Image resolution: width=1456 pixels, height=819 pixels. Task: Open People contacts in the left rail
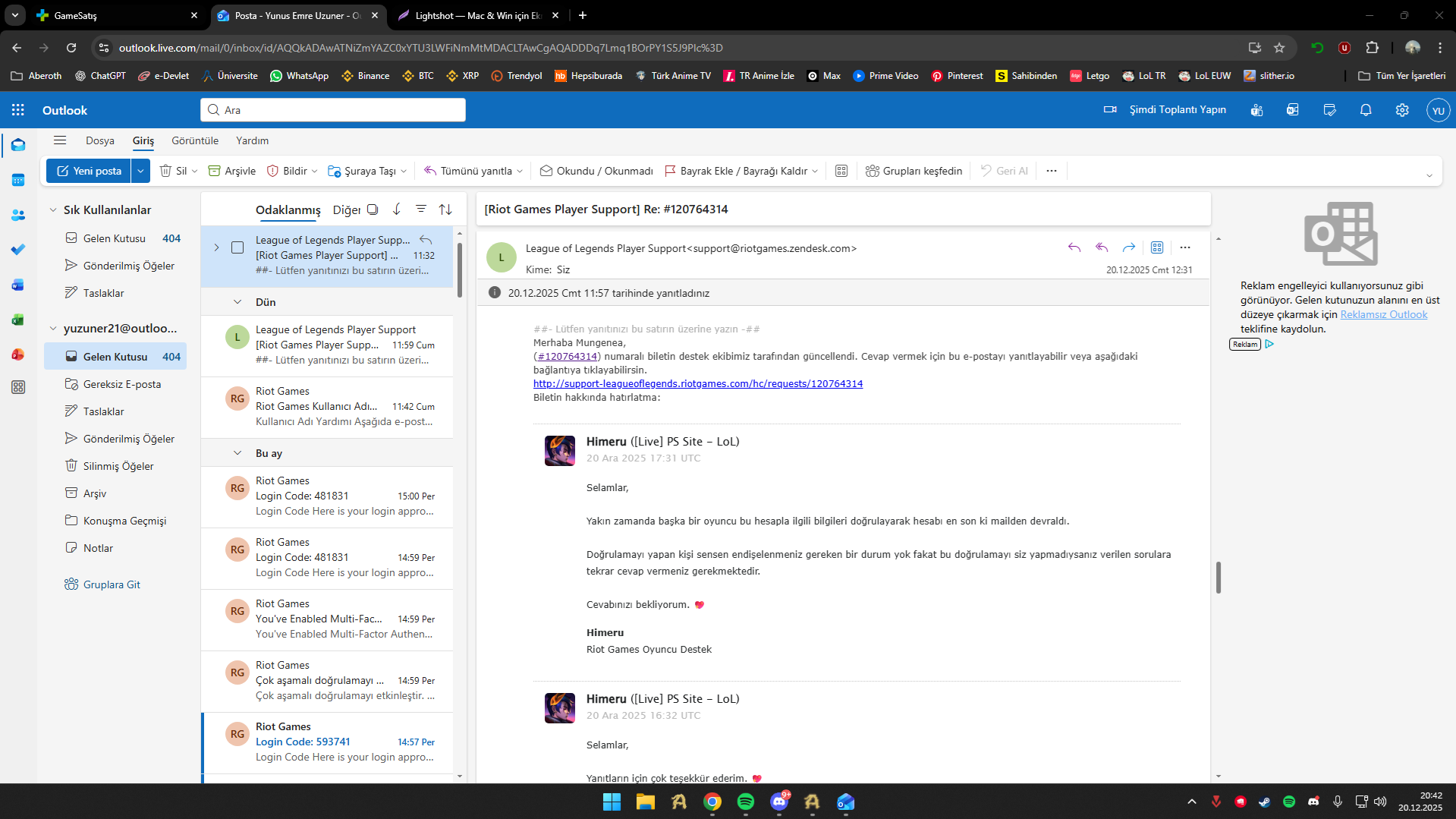click(x=18, y=216)
